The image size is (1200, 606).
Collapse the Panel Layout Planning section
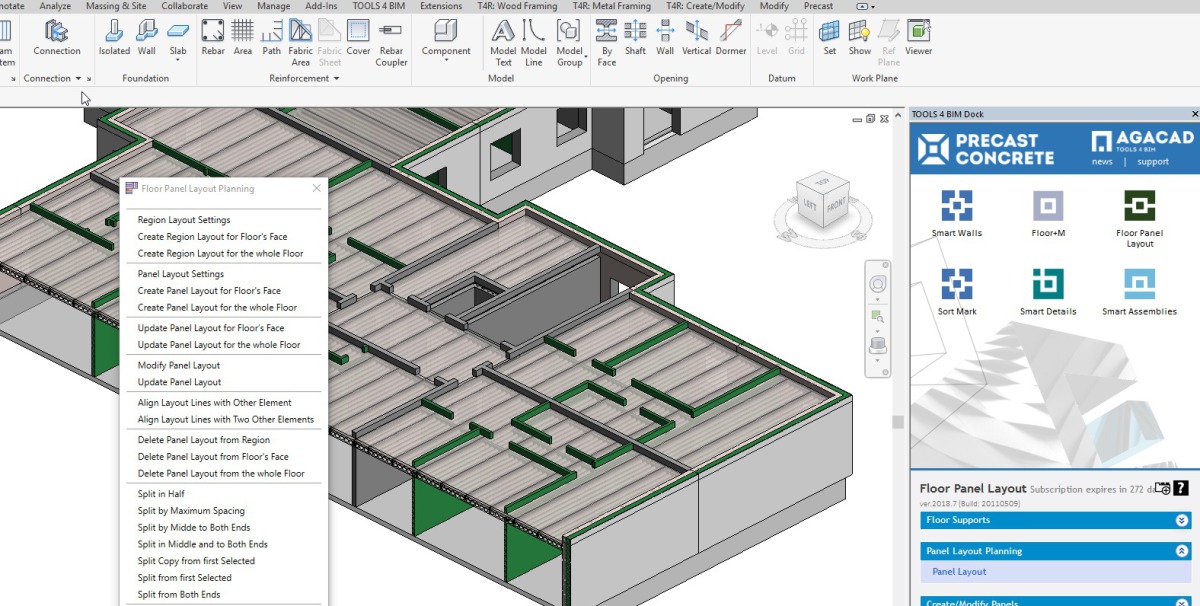point(1182,551)
